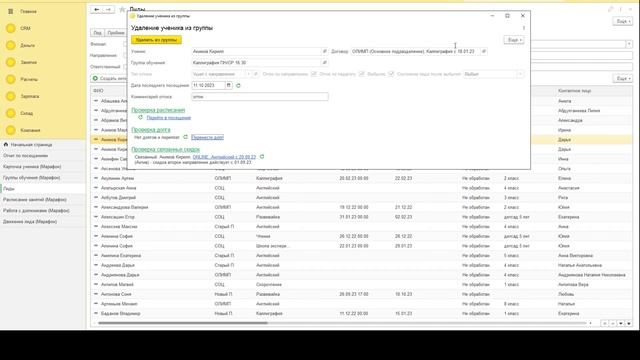Click the ФИО column header

pos(98,91)
